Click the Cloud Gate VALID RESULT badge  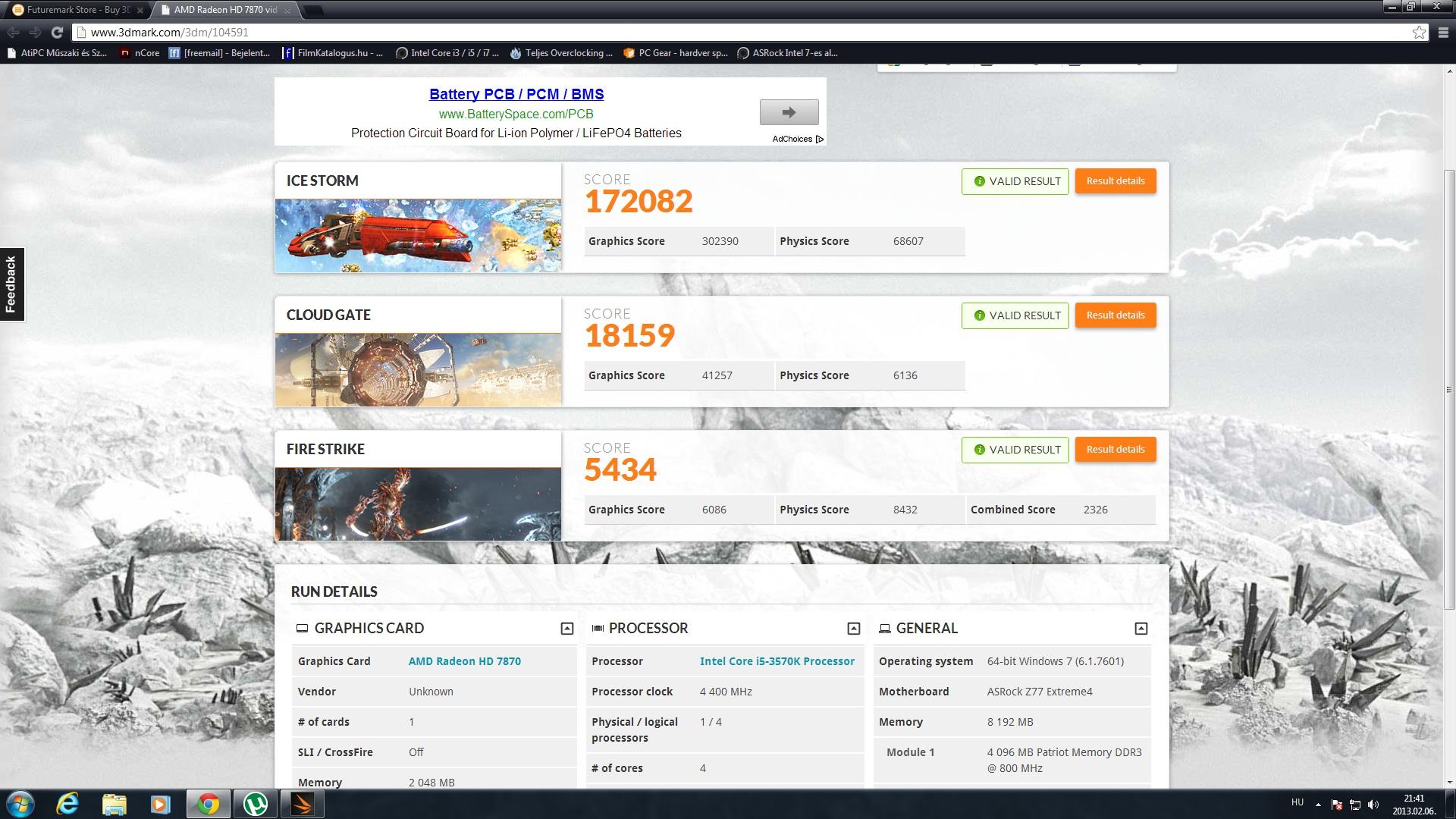pos(1015,315)
